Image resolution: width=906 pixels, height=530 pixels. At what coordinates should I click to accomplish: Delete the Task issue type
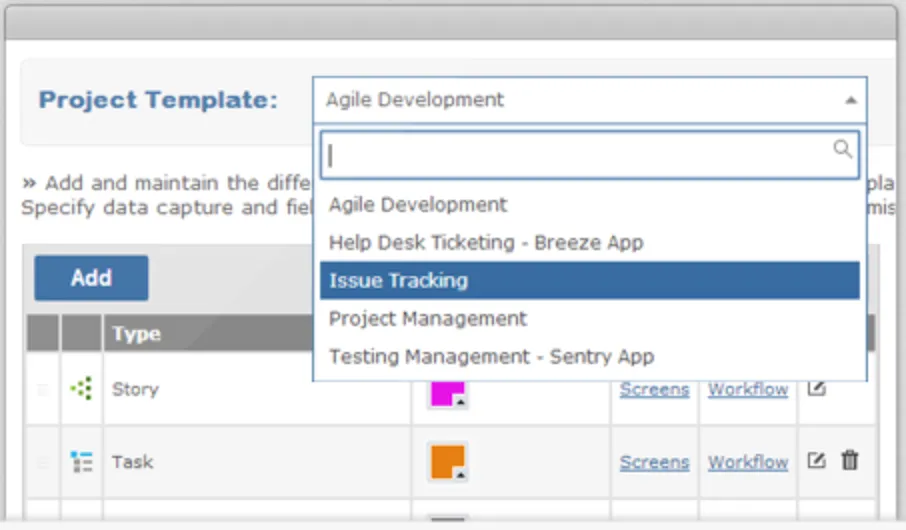point(850,461)
